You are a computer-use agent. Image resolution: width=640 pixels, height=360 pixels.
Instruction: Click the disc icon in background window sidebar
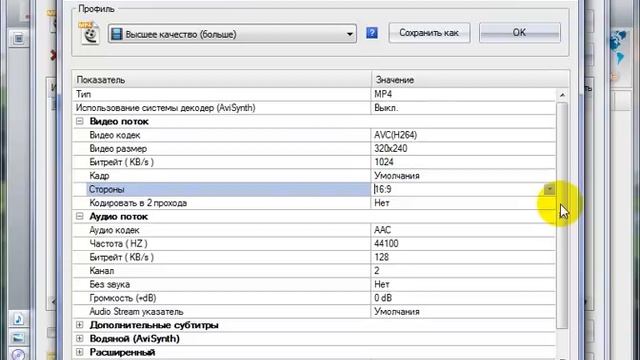coord(18,354)
